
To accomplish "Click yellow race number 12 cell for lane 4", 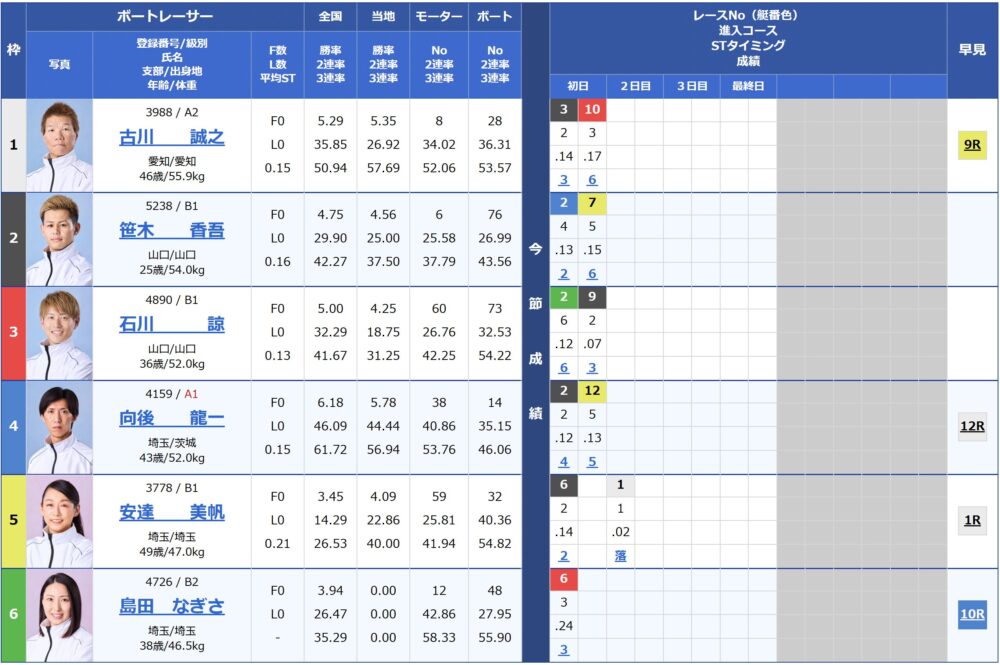I will (592, 391).
